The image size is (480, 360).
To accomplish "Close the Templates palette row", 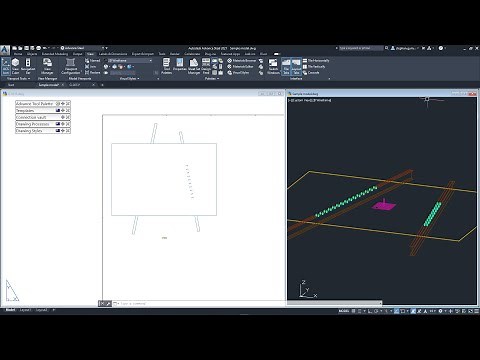I will [x=68, y=110].
